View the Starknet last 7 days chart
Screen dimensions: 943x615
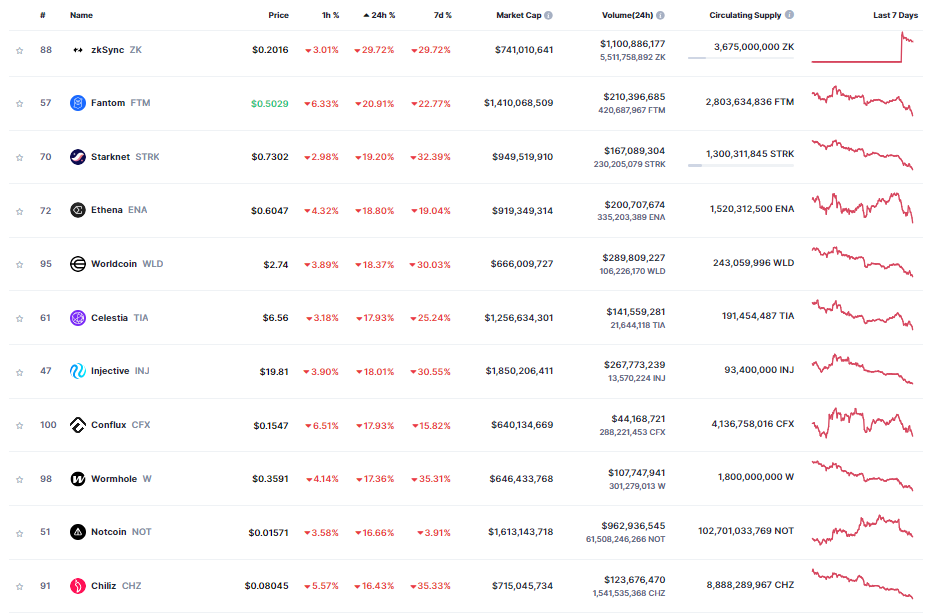[x=862, y=155]
